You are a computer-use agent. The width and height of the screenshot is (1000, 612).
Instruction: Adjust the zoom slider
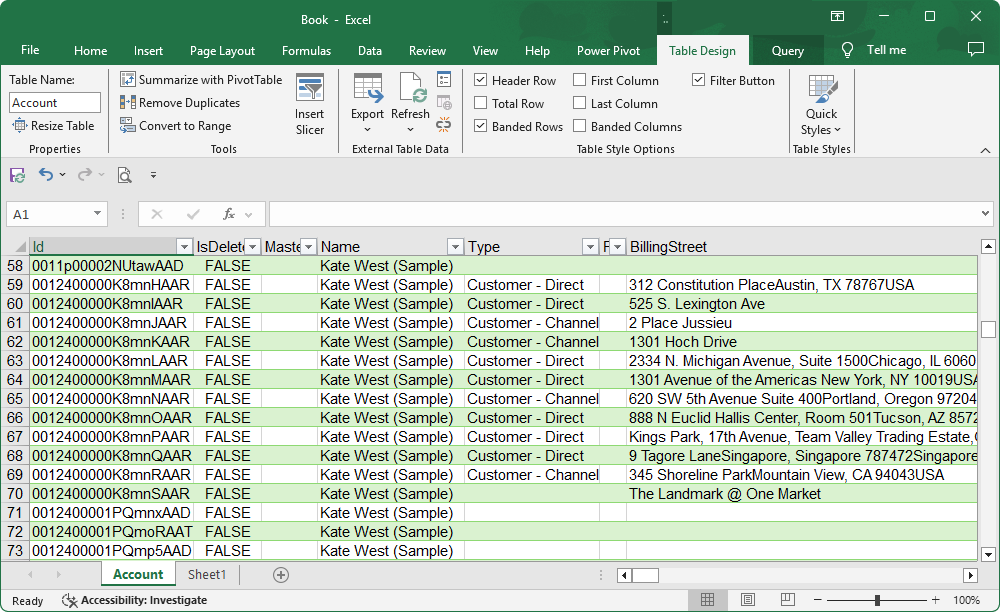[875, 600]
